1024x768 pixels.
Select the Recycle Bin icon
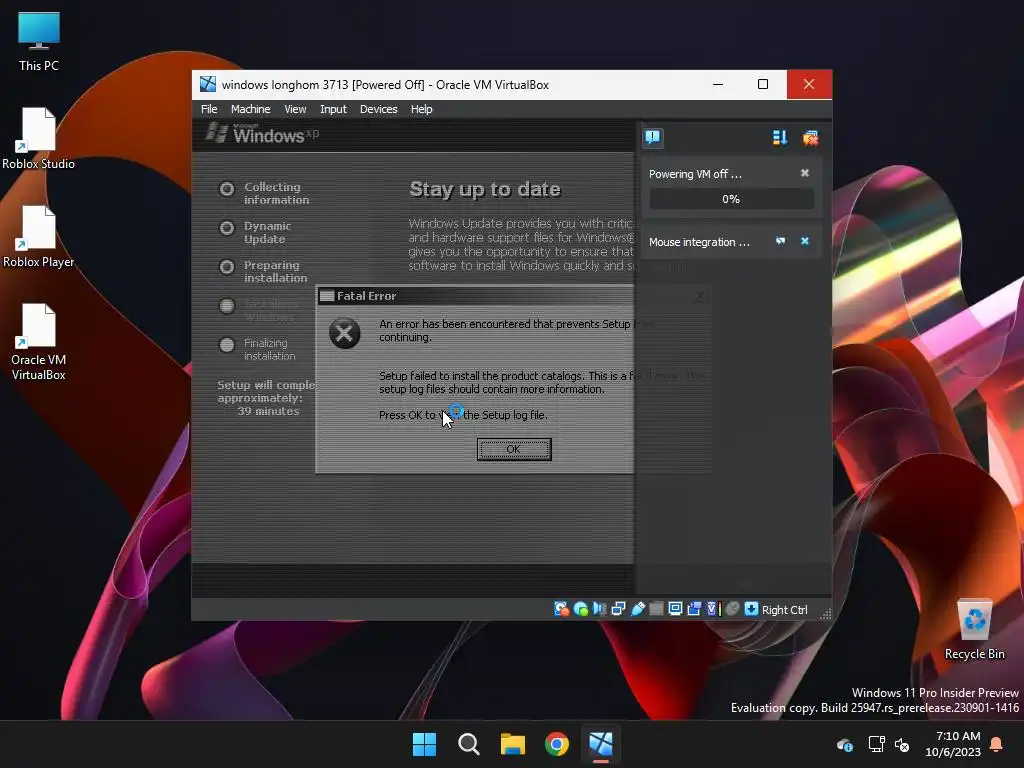click(x=974, y=630)
